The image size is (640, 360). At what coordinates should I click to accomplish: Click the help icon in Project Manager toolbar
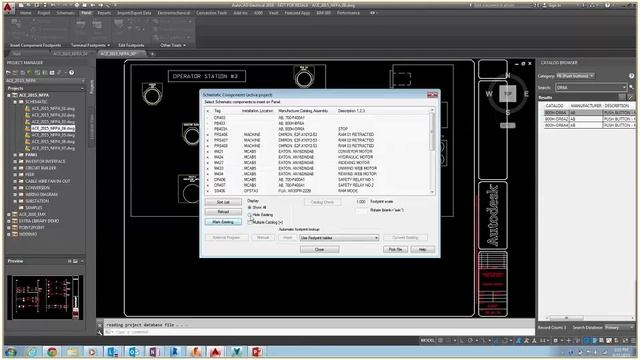pos(71,73)
